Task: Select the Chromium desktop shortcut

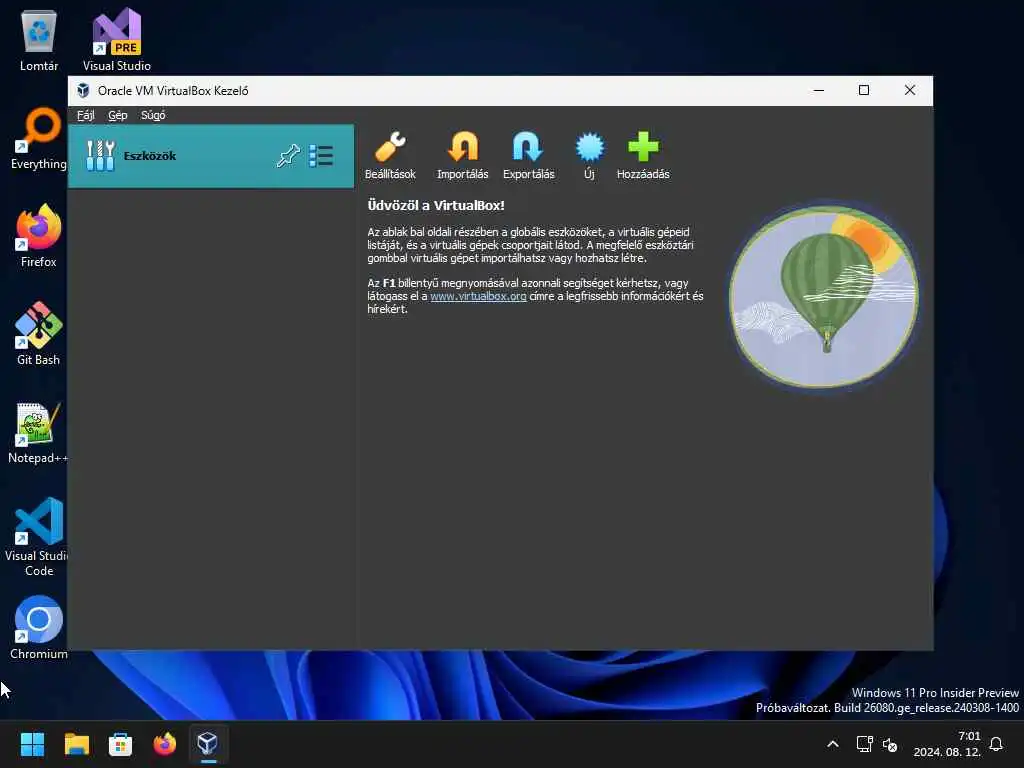Action: point(39,628)
